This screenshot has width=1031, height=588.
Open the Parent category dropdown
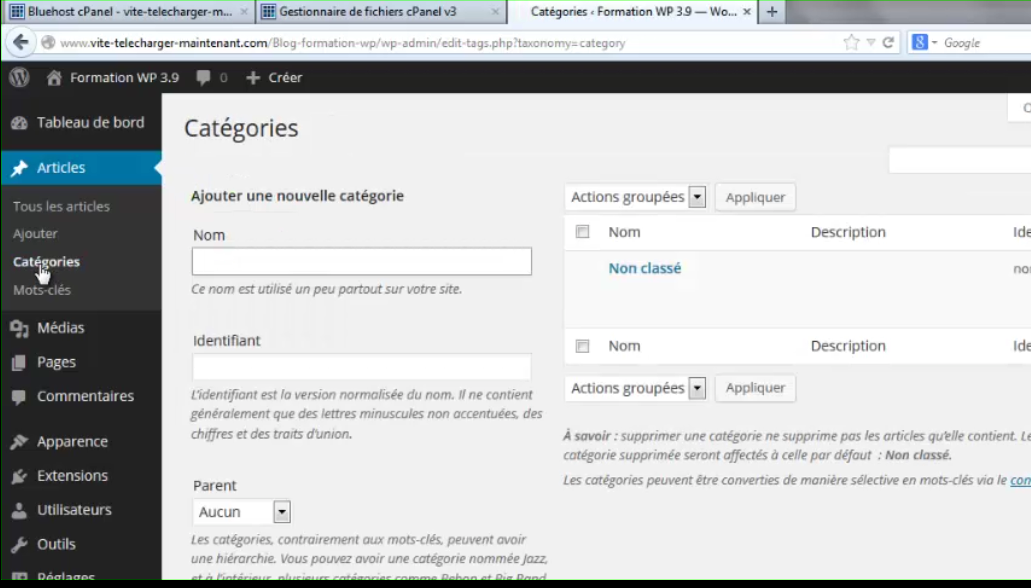(x=242, y=512)
